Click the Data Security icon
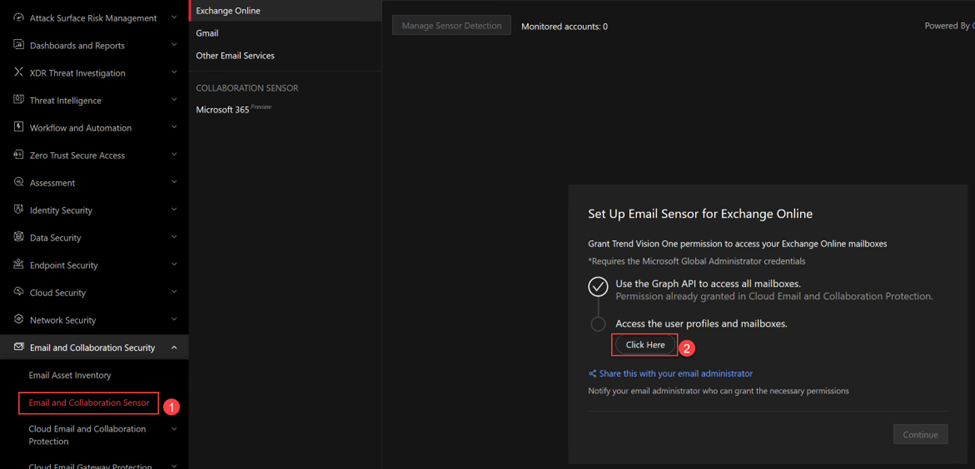Screen dimensions: 975x469 point(18,237)
